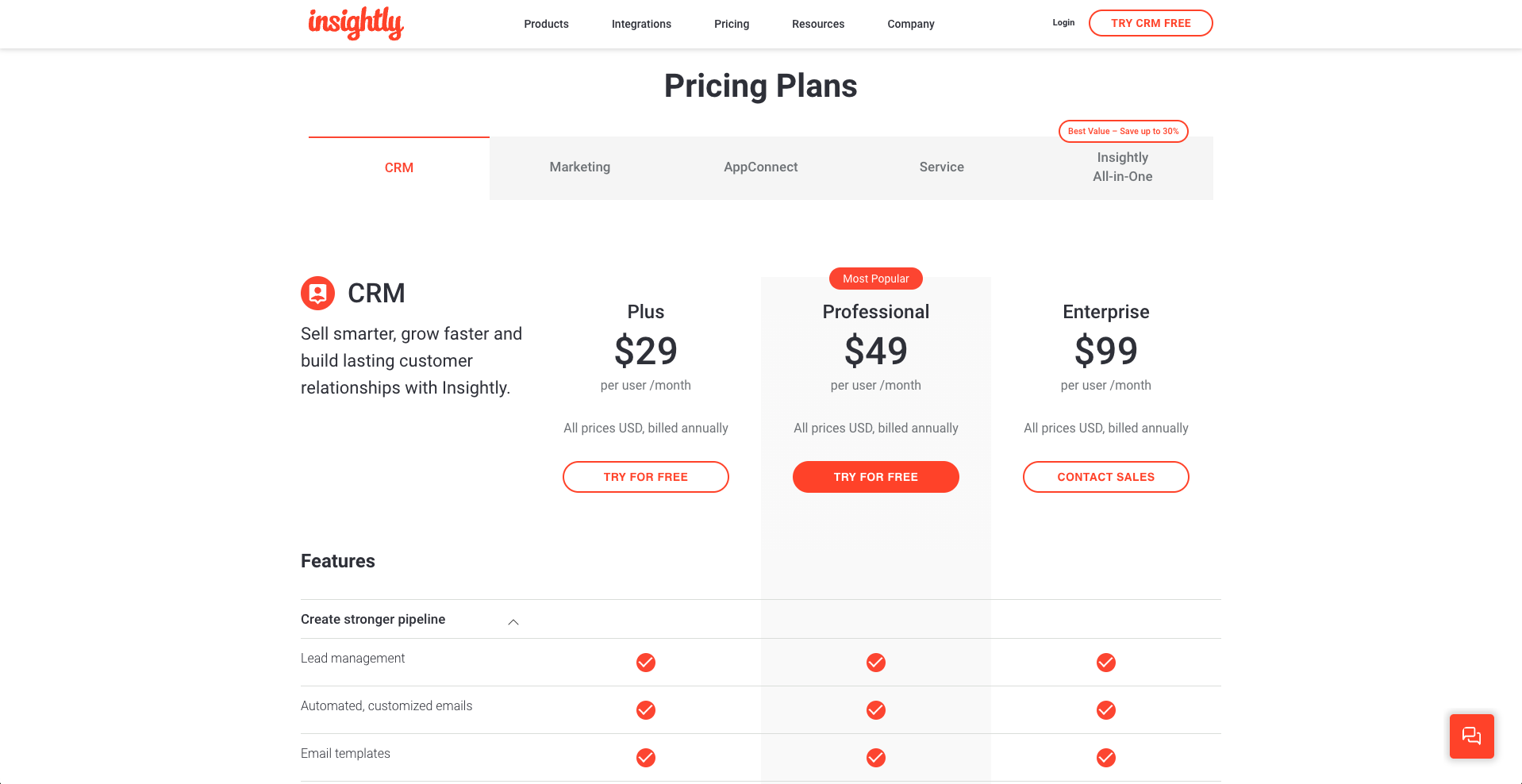Collapse the Create stronger pipeline section
Viewport: 1522px width, 784px height.
click(513, 621)
